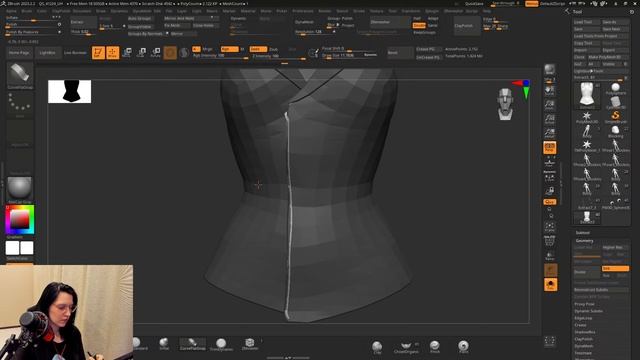Screen dimensions: 640x360
Task: Select the SimpleBrush tool thumbnail
Action: click(x=615, y=117)
